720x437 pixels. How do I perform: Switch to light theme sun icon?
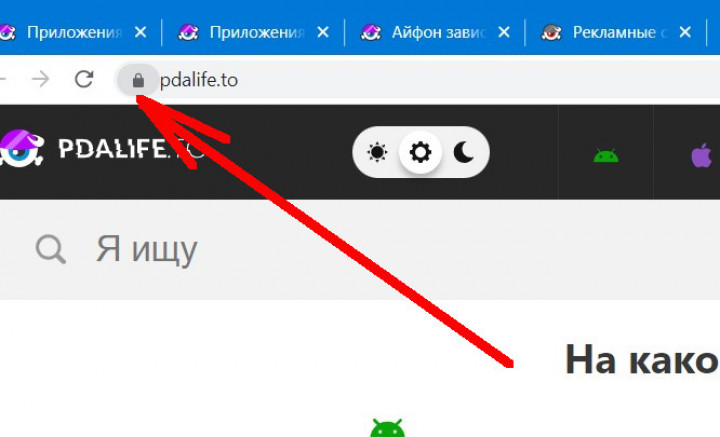pyautogui.click(x=377, y=152)
